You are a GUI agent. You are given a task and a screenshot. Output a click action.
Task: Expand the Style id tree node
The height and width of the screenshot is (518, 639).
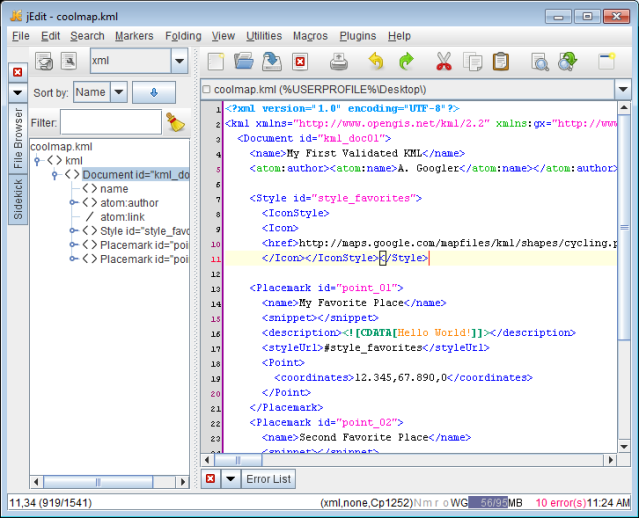point(73,231)
